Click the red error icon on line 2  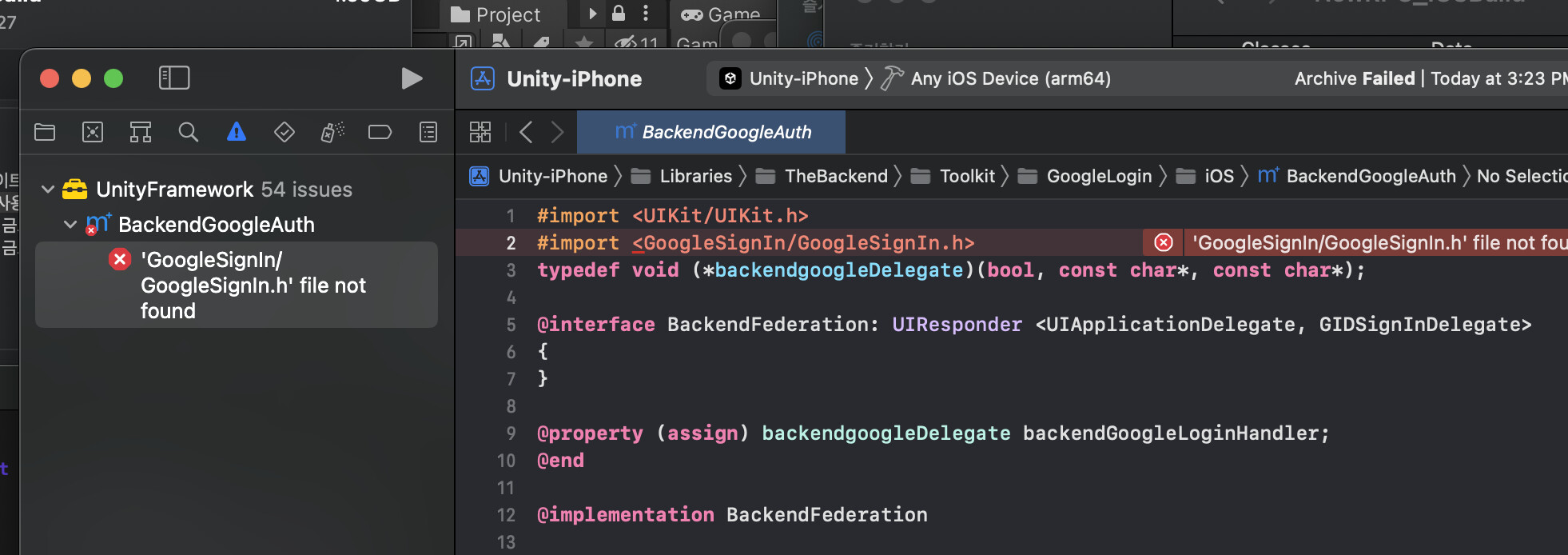pos(1164,242)
